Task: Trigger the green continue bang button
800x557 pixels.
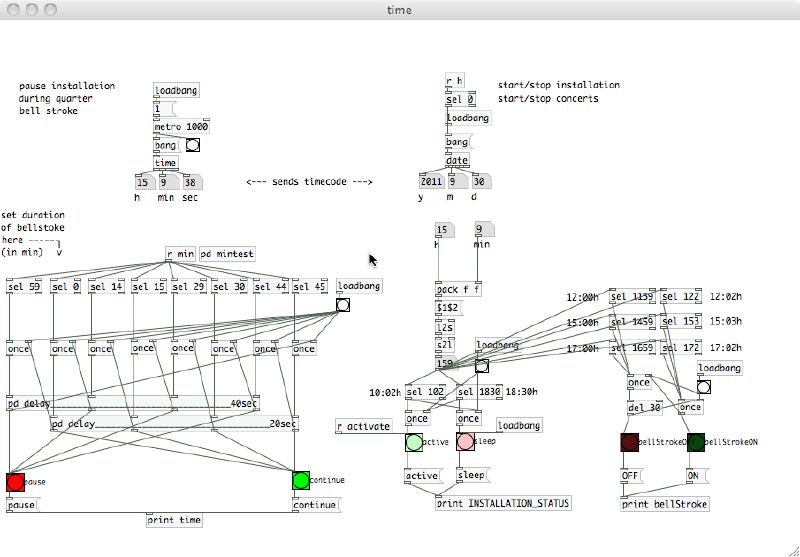Action: [x=301, y=480]
